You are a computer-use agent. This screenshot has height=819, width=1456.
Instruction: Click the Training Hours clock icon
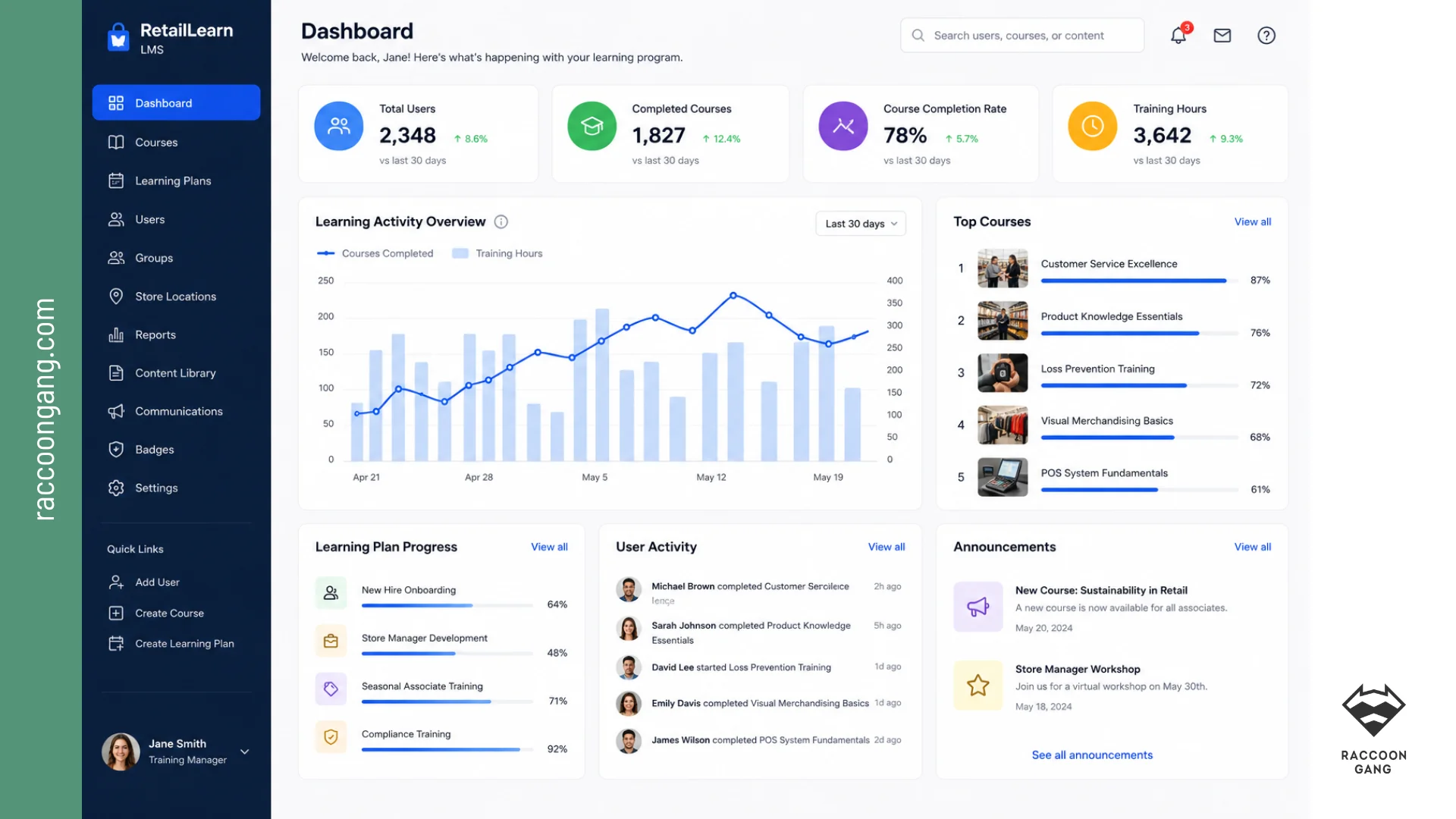click(x=1093, y=126)
